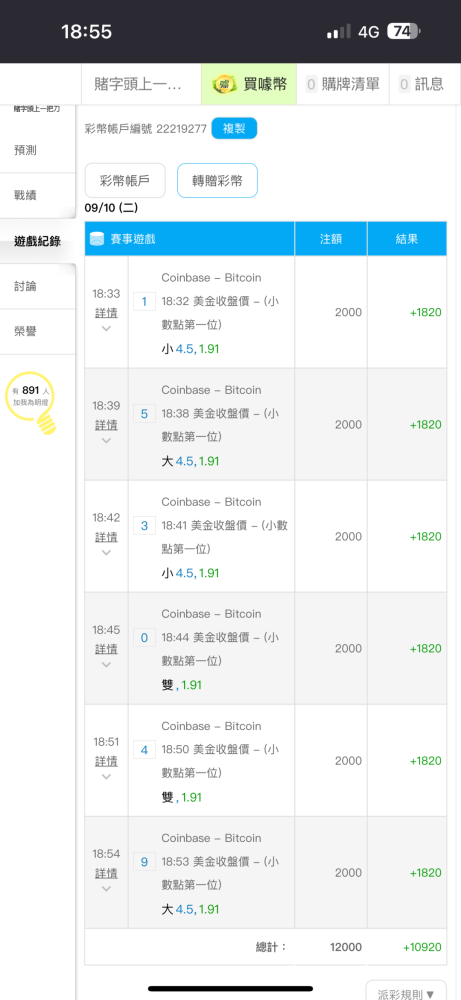The height and width of the screenshot is (1000, 461).
Task: Click the result number 0 box
Action: (144, 638)
